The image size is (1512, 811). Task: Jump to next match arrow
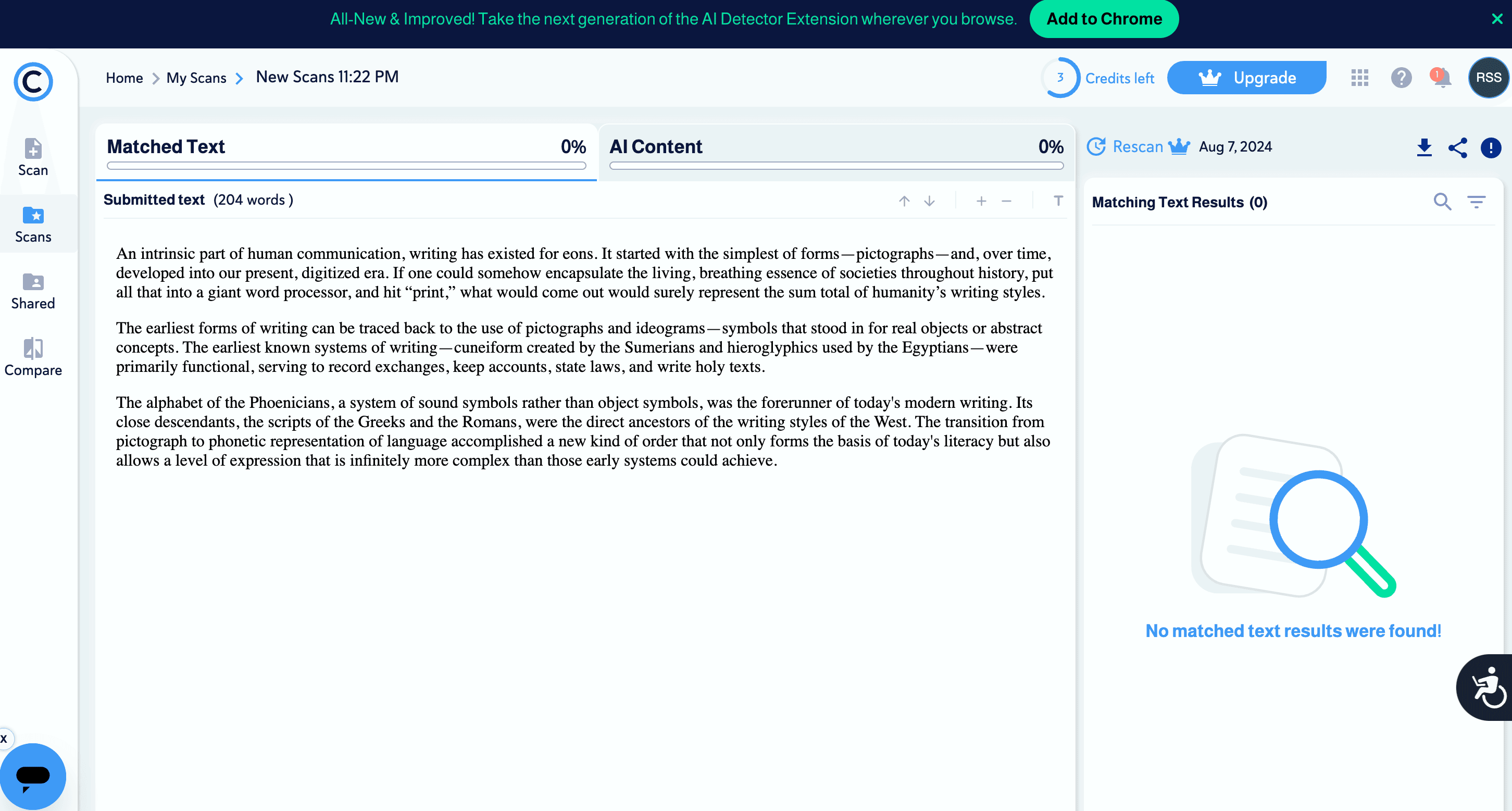tap(929, 201)
